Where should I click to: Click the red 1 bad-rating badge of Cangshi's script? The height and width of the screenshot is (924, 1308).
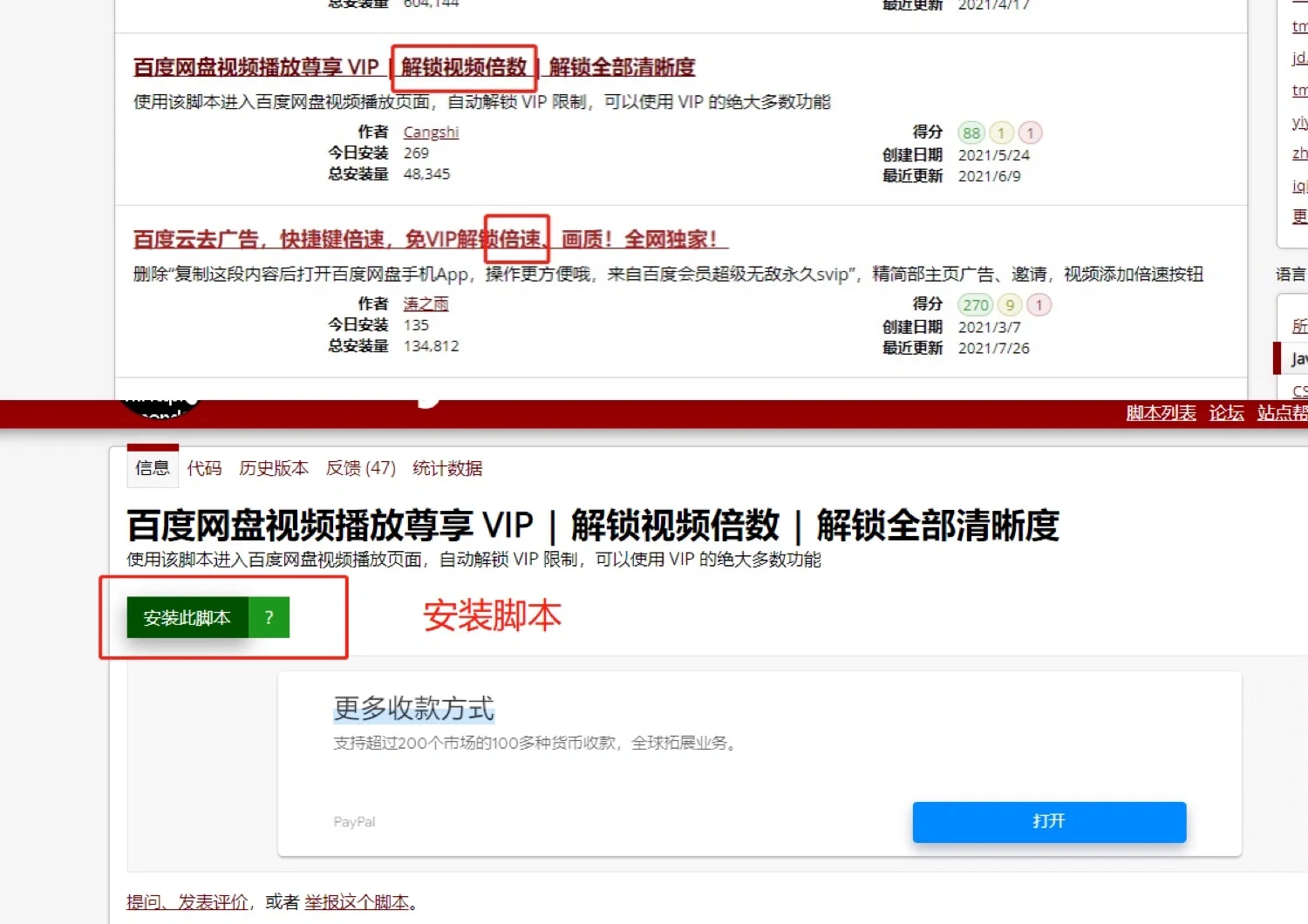pos(1030,132)
